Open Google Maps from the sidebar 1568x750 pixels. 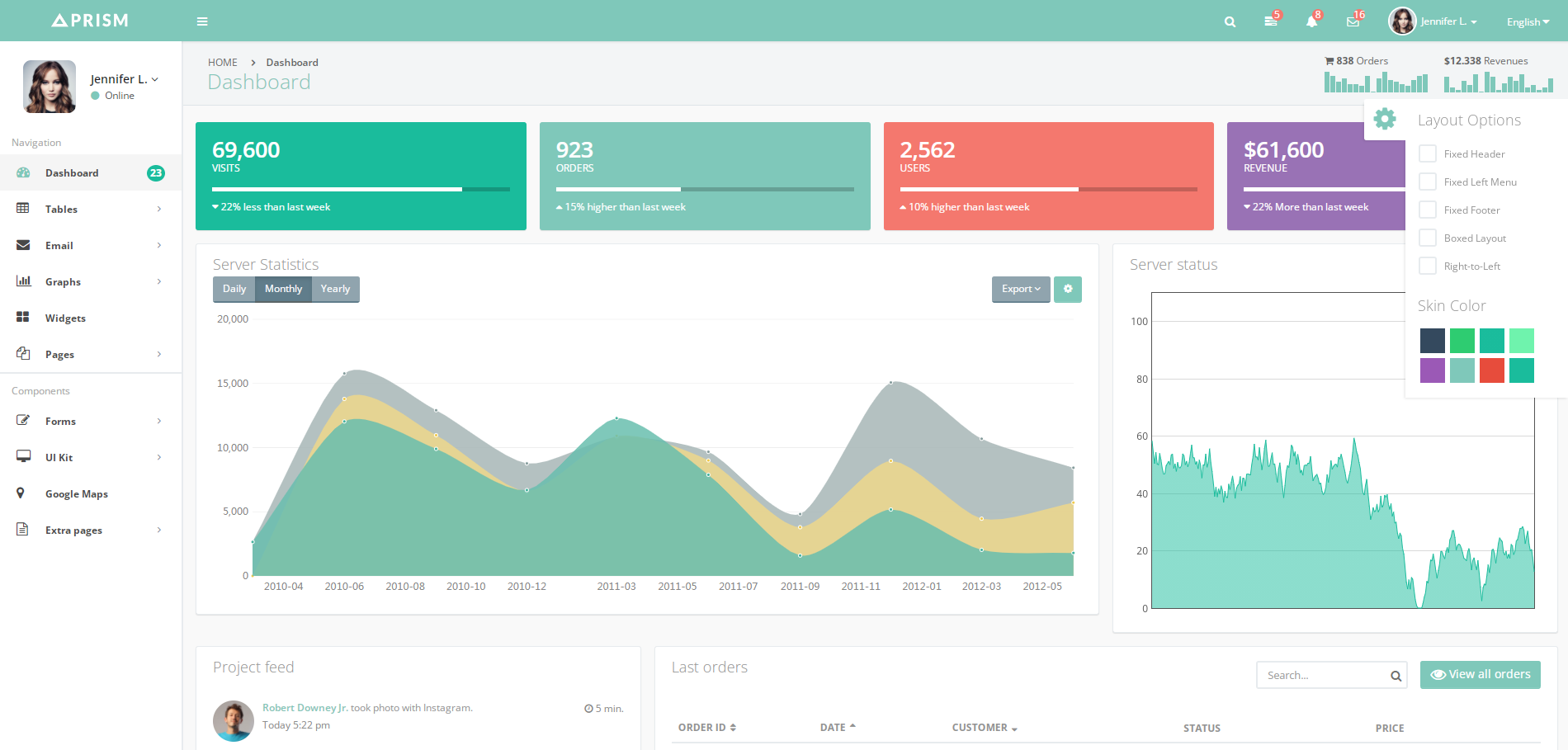point(76,494)
